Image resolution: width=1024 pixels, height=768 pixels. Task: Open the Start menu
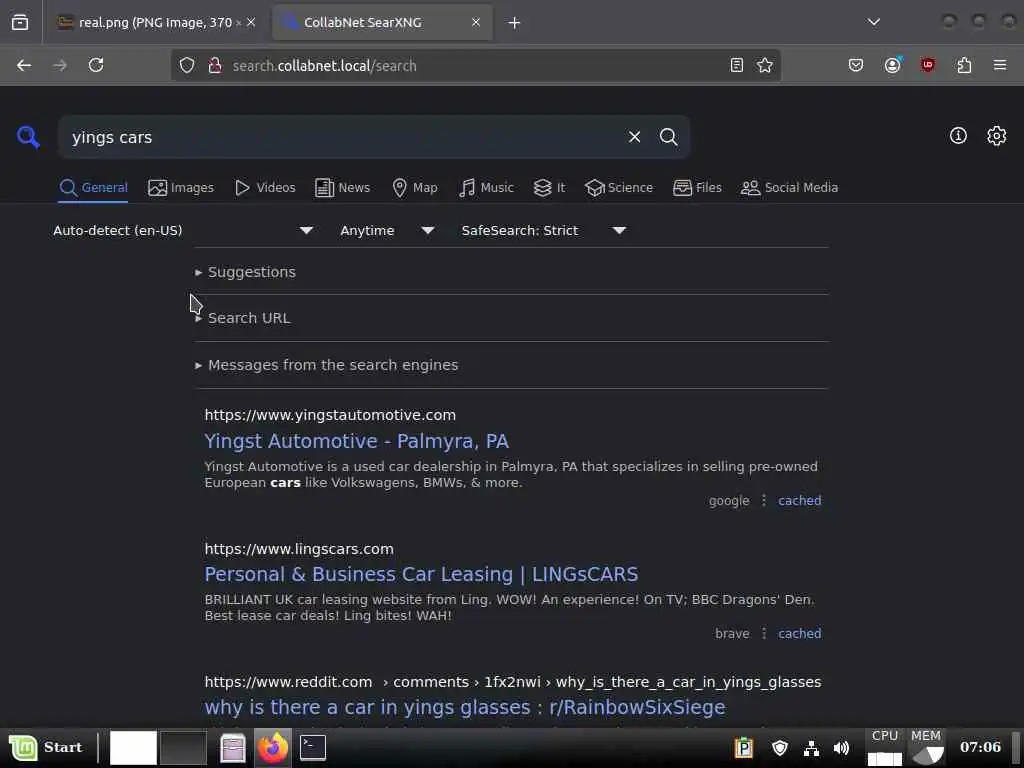point(46,747)
